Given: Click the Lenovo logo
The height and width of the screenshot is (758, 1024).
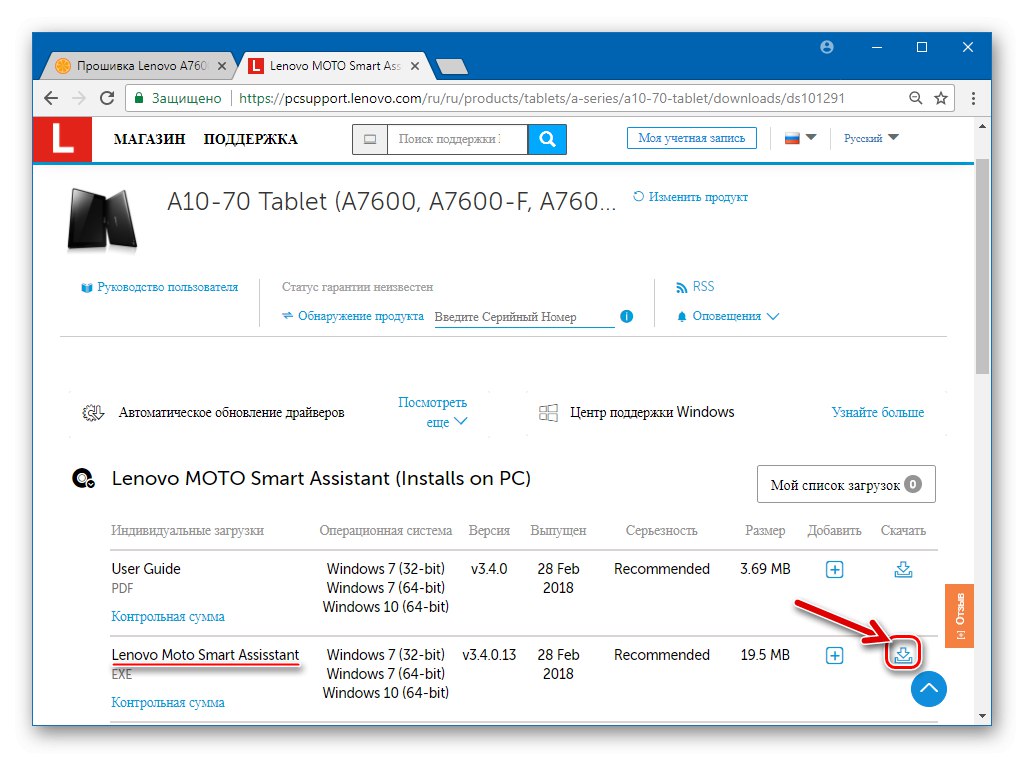Looking at the screenshot, I should pyautogui.click(x=62, y=140).
